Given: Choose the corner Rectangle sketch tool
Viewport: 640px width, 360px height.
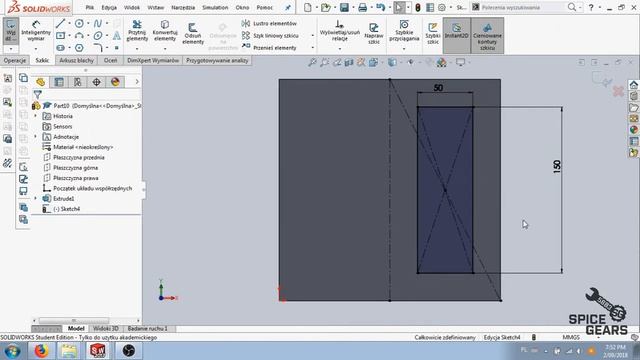Looking at the screenshot, I should (x=60, y=36).
